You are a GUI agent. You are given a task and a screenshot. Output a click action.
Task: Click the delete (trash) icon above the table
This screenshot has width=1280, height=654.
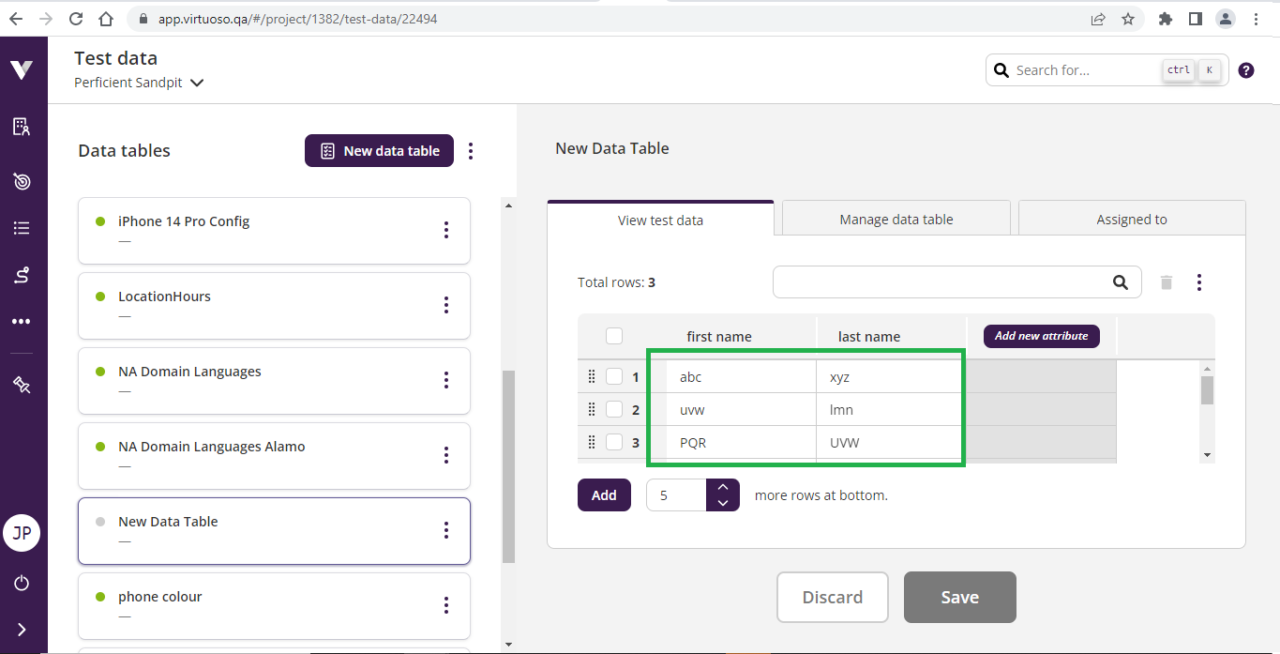click(1166, 282)
